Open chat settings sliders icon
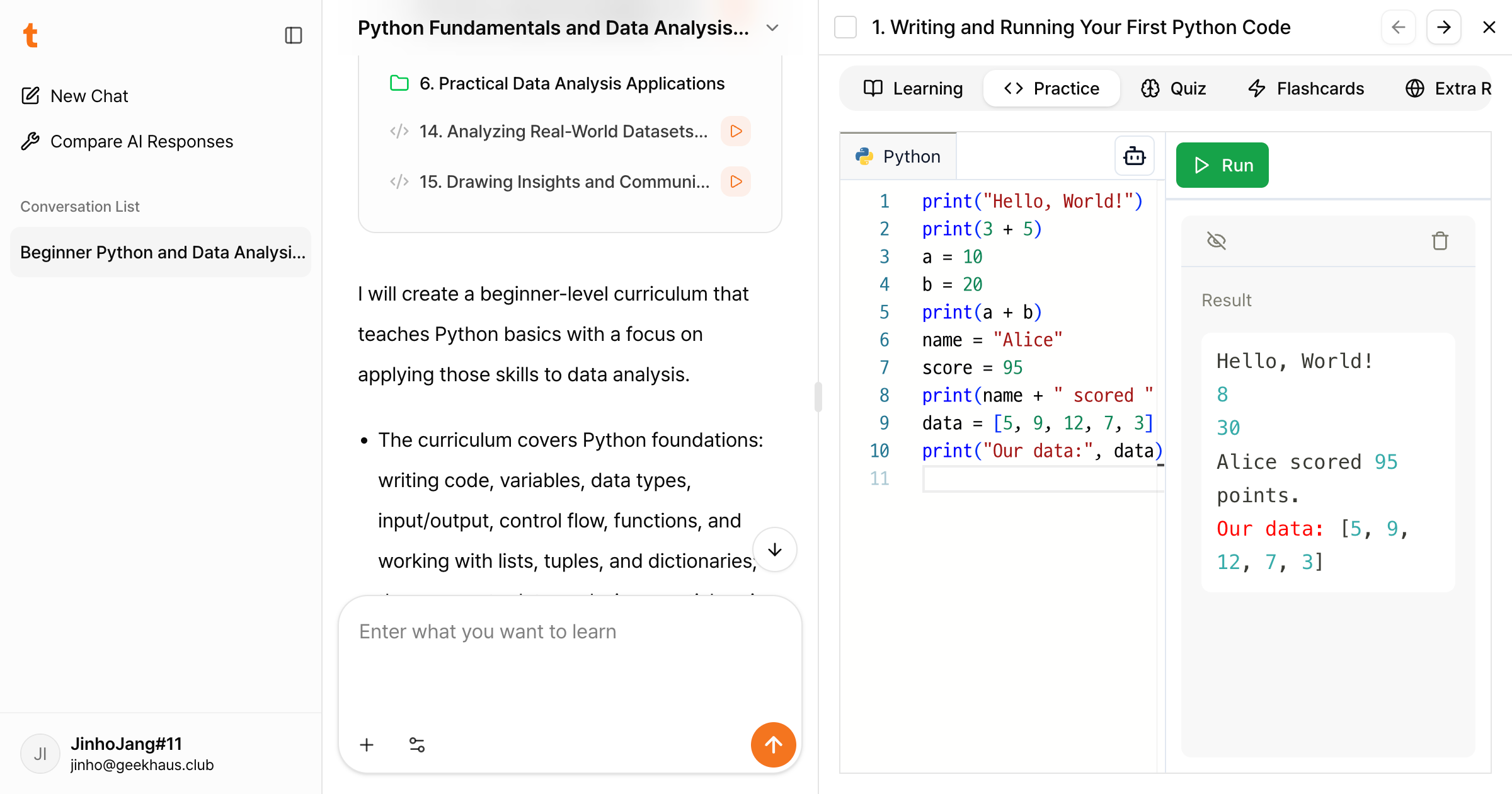The width and height of the screenshot is (1512, 794). (417, 745)
